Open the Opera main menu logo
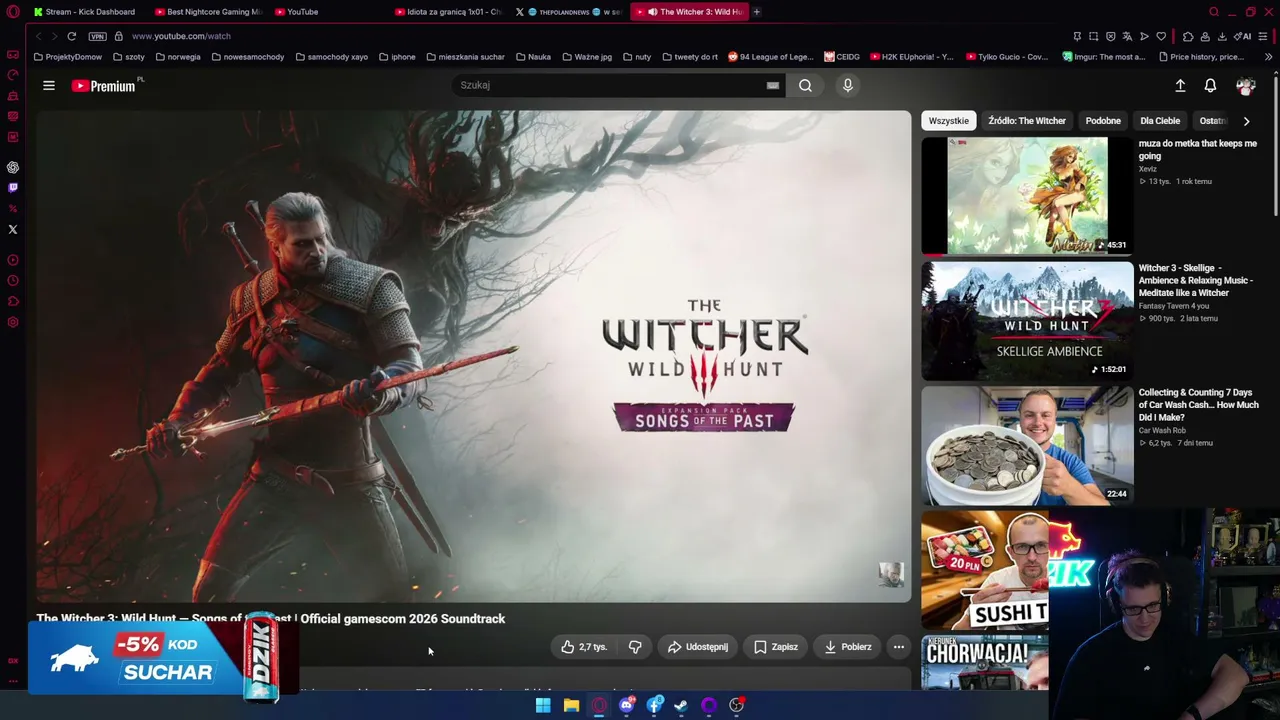Viewport: 1280px width, 720px height. [x=13, y=12]
